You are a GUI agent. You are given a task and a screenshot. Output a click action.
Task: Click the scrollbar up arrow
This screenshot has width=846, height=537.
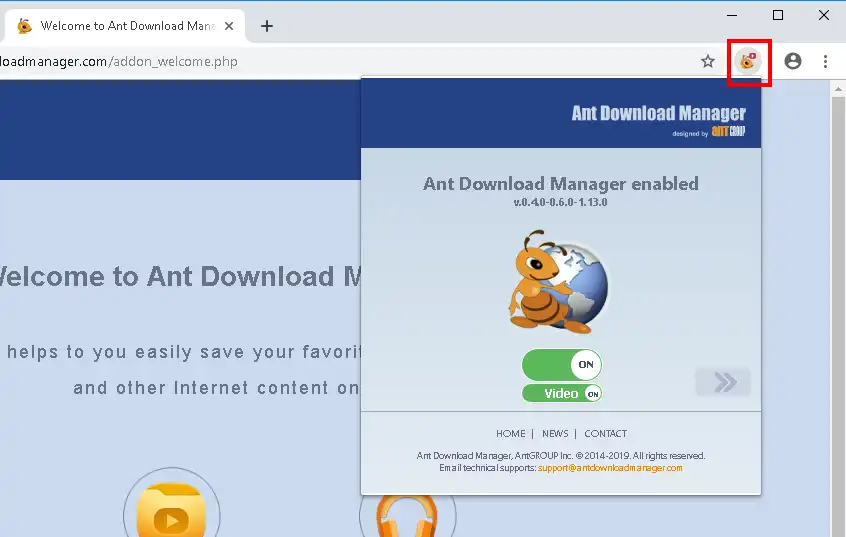pos(837,89)
